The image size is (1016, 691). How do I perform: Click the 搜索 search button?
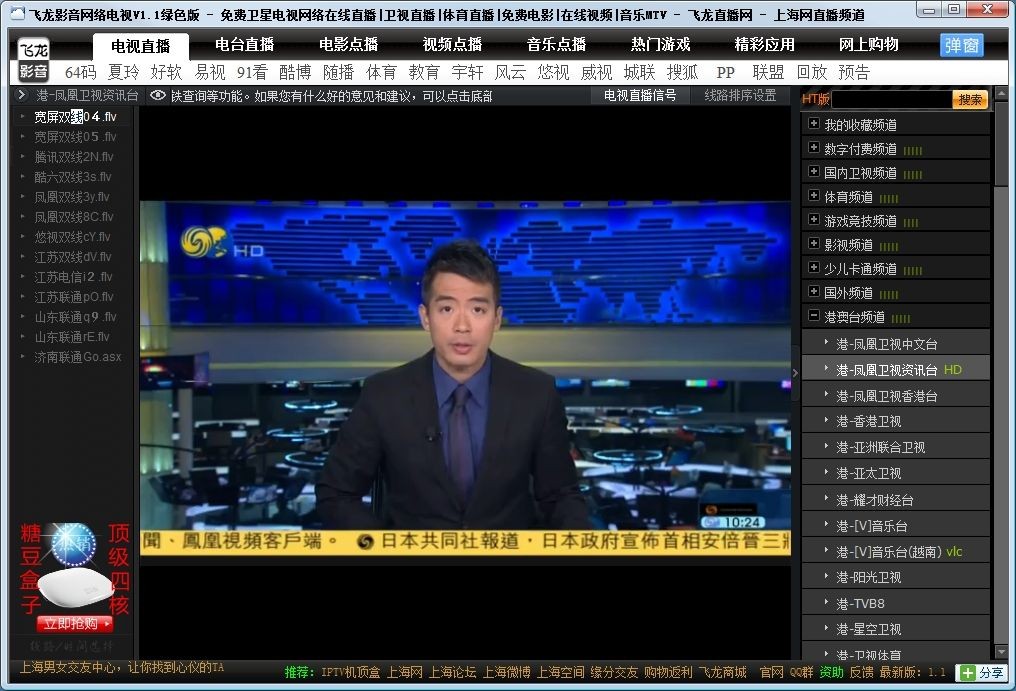970,99
